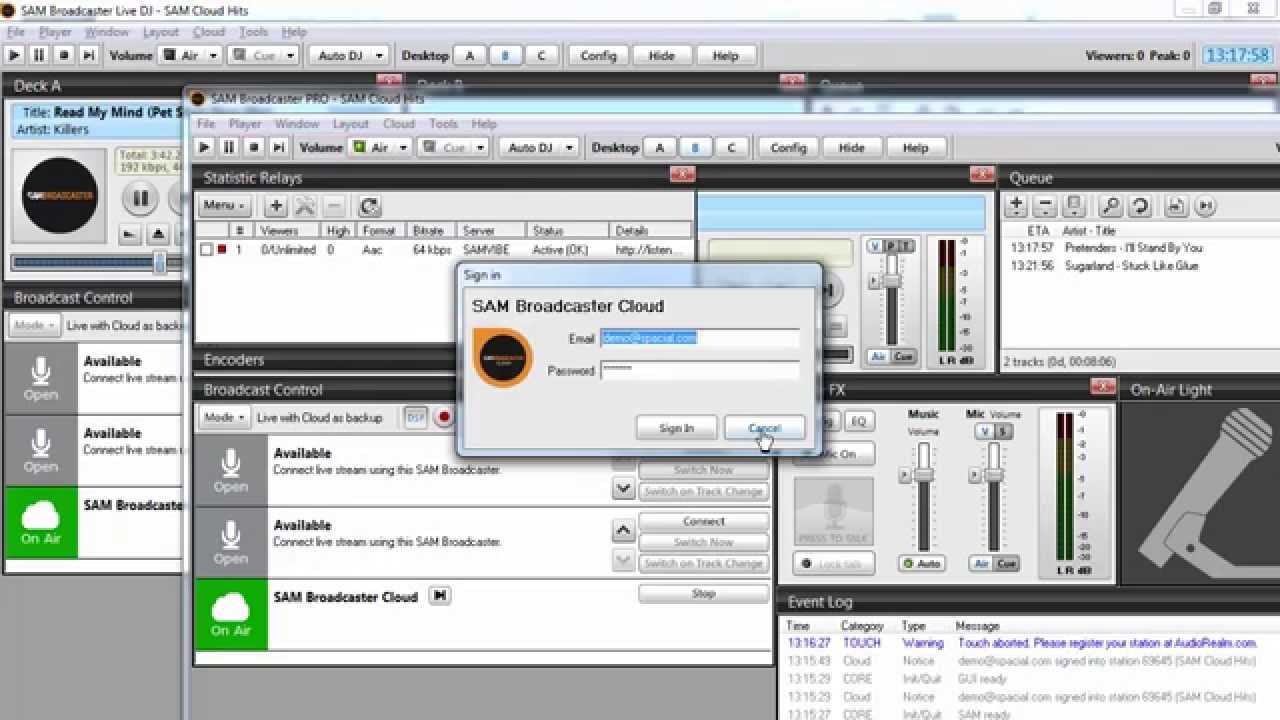Click Cancel in the Sign in dialog
1280x720 pixels.
(764, 428)
